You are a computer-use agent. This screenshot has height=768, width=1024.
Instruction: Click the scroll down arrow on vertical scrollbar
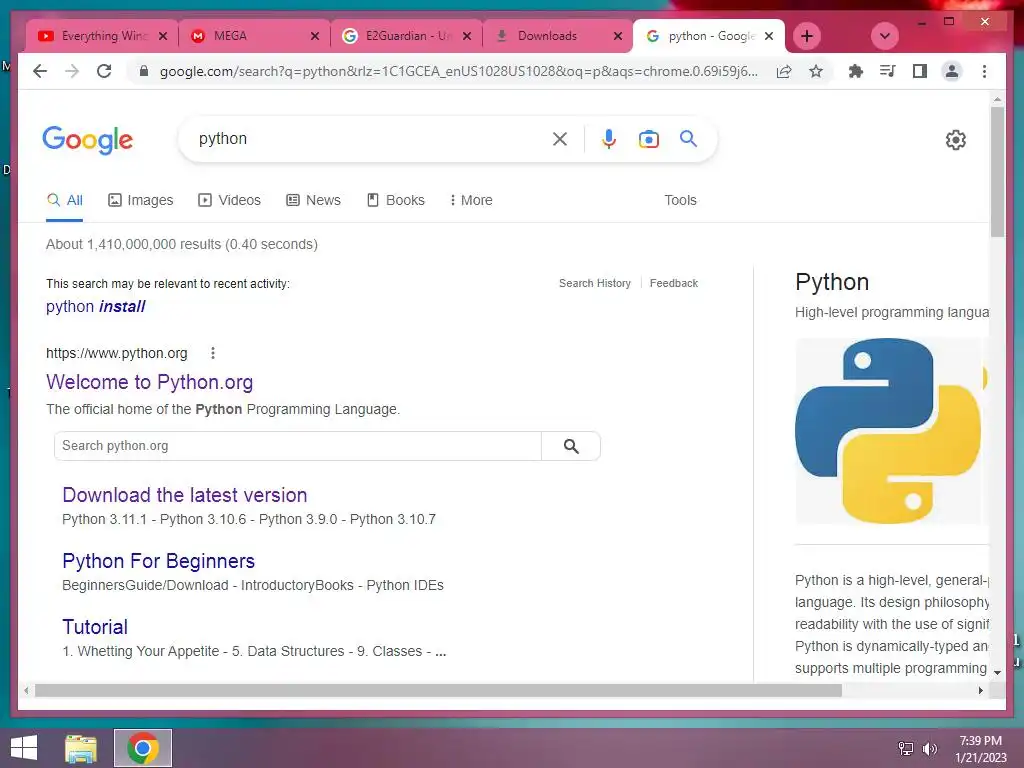click(x=997, y=672)
